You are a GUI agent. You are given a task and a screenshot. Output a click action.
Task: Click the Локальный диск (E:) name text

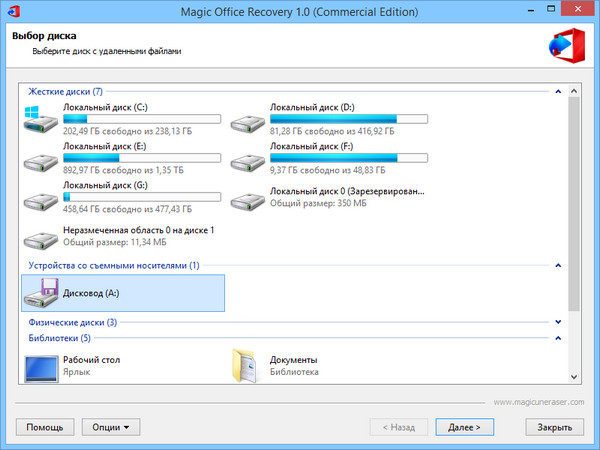[x=104, y=146]
